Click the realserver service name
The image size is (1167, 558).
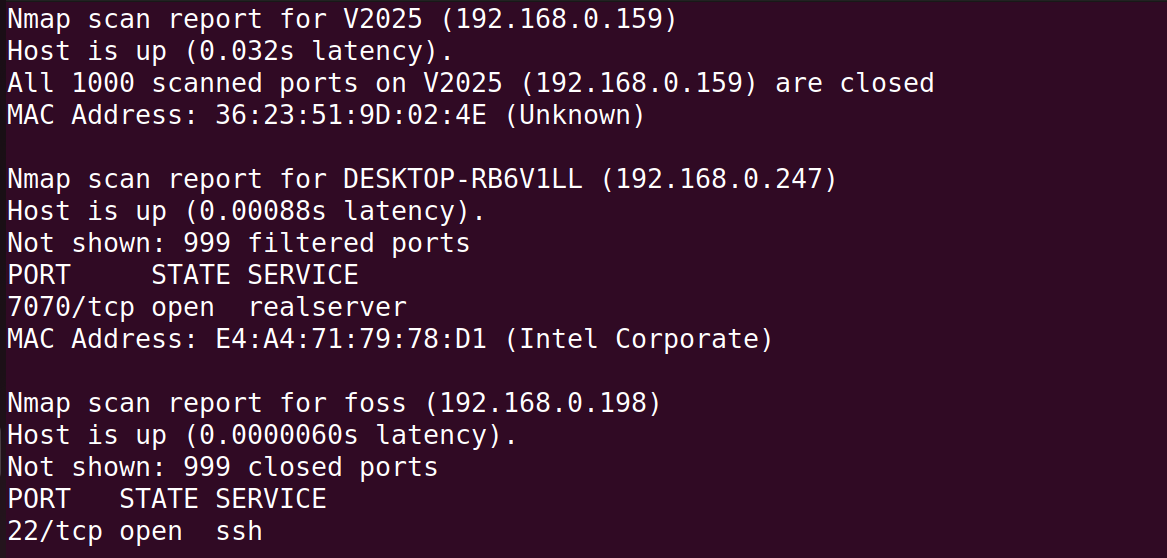pos(327,307)
